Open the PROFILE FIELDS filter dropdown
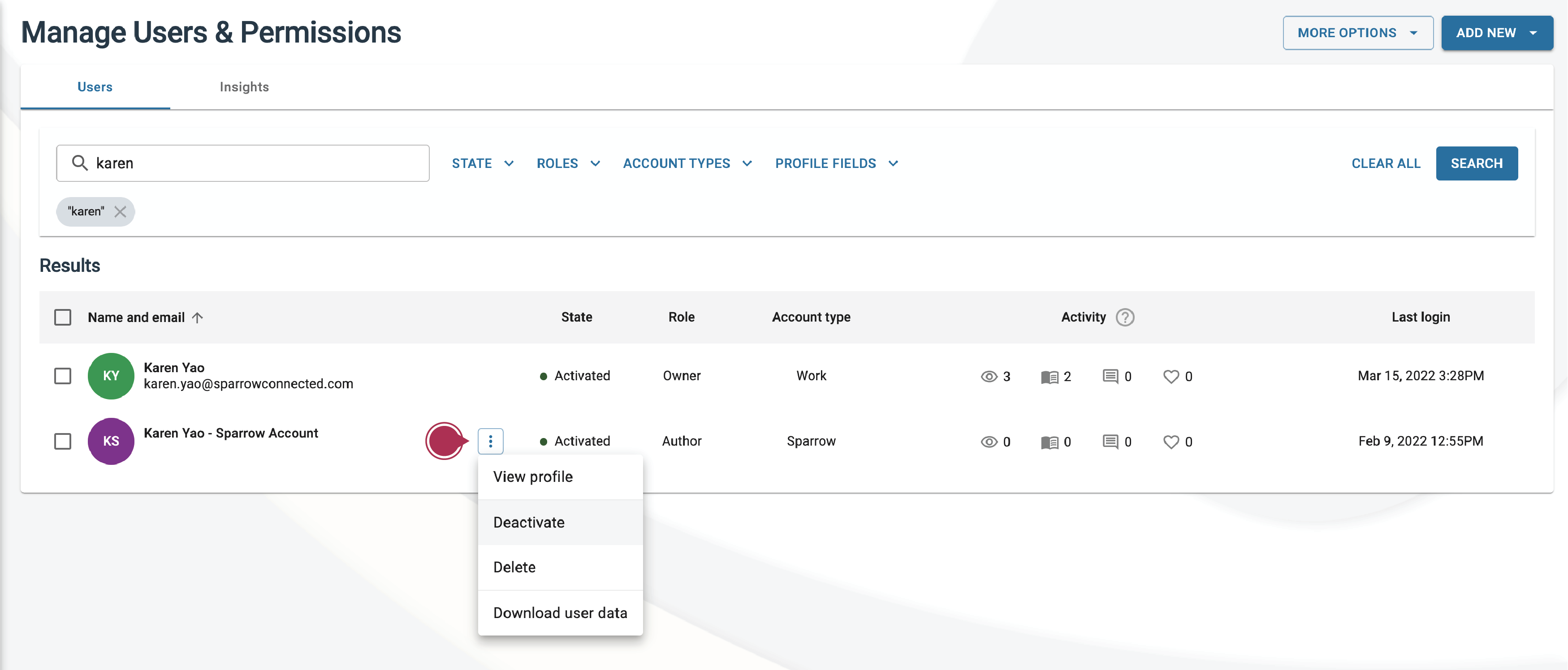The image size is (1568, 670). [836, 163]
